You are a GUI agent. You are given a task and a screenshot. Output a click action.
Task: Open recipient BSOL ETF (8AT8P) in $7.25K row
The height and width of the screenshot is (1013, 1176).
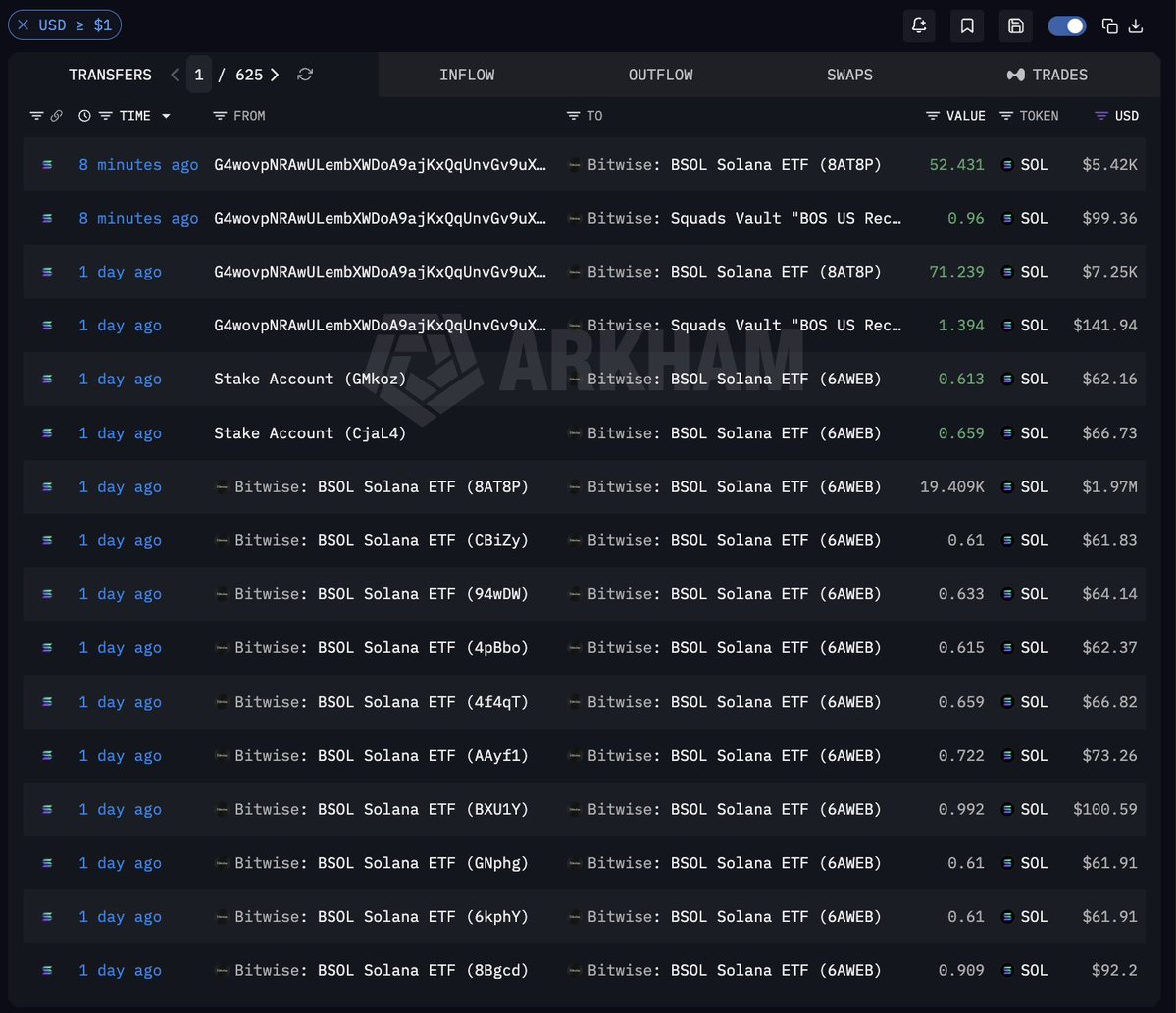735,272
